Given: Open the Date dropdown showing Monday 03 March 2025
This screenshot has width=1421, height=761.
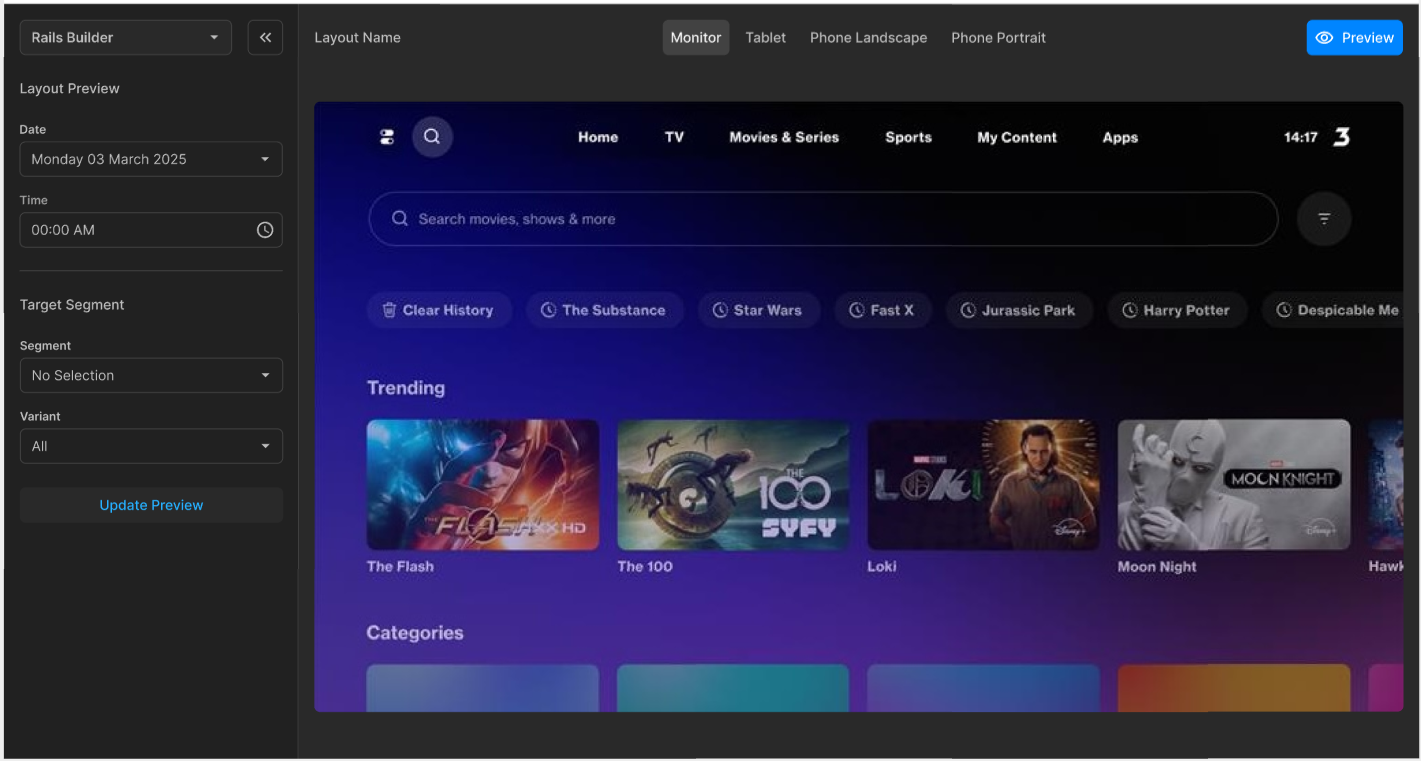Looking at the screenshot, I should (151, 159).
